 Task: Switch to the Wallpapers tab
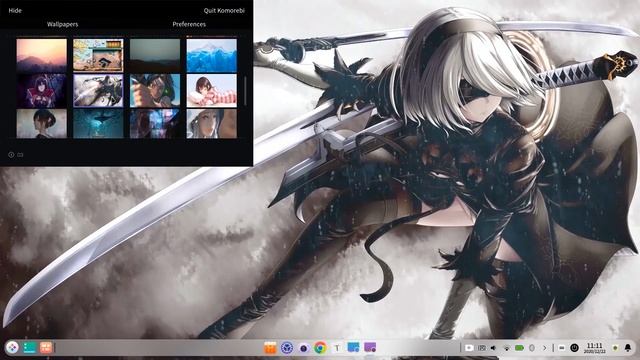point(62,24)
